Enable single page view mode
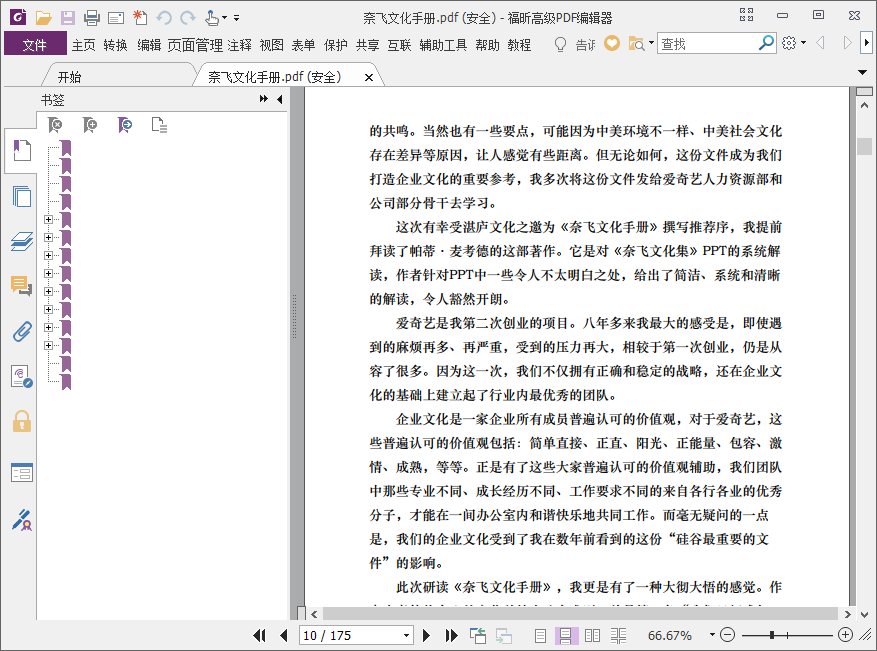This screenshot has width=877, height=651. pyautogui.click(x=540, y=635)
